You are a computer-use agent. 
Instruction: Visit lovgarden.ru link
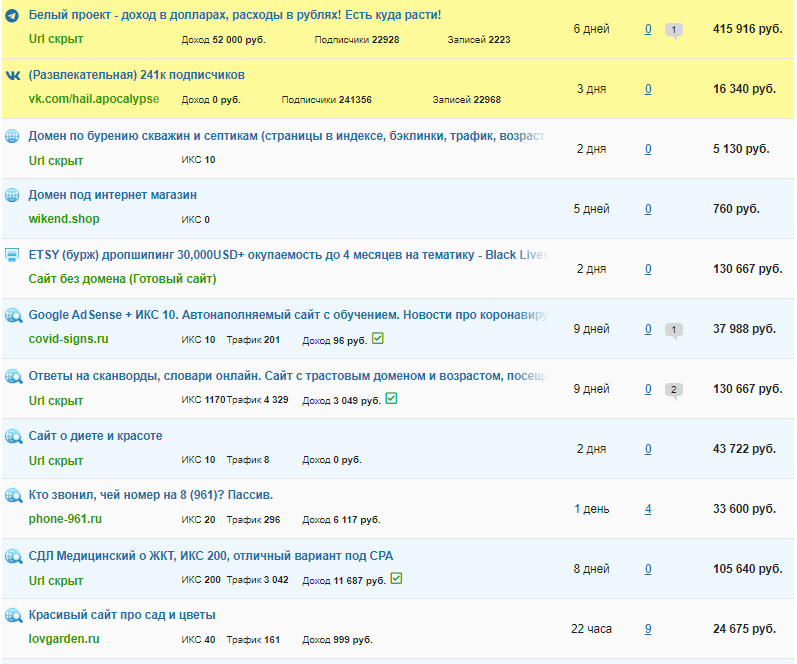click(64, 639)
